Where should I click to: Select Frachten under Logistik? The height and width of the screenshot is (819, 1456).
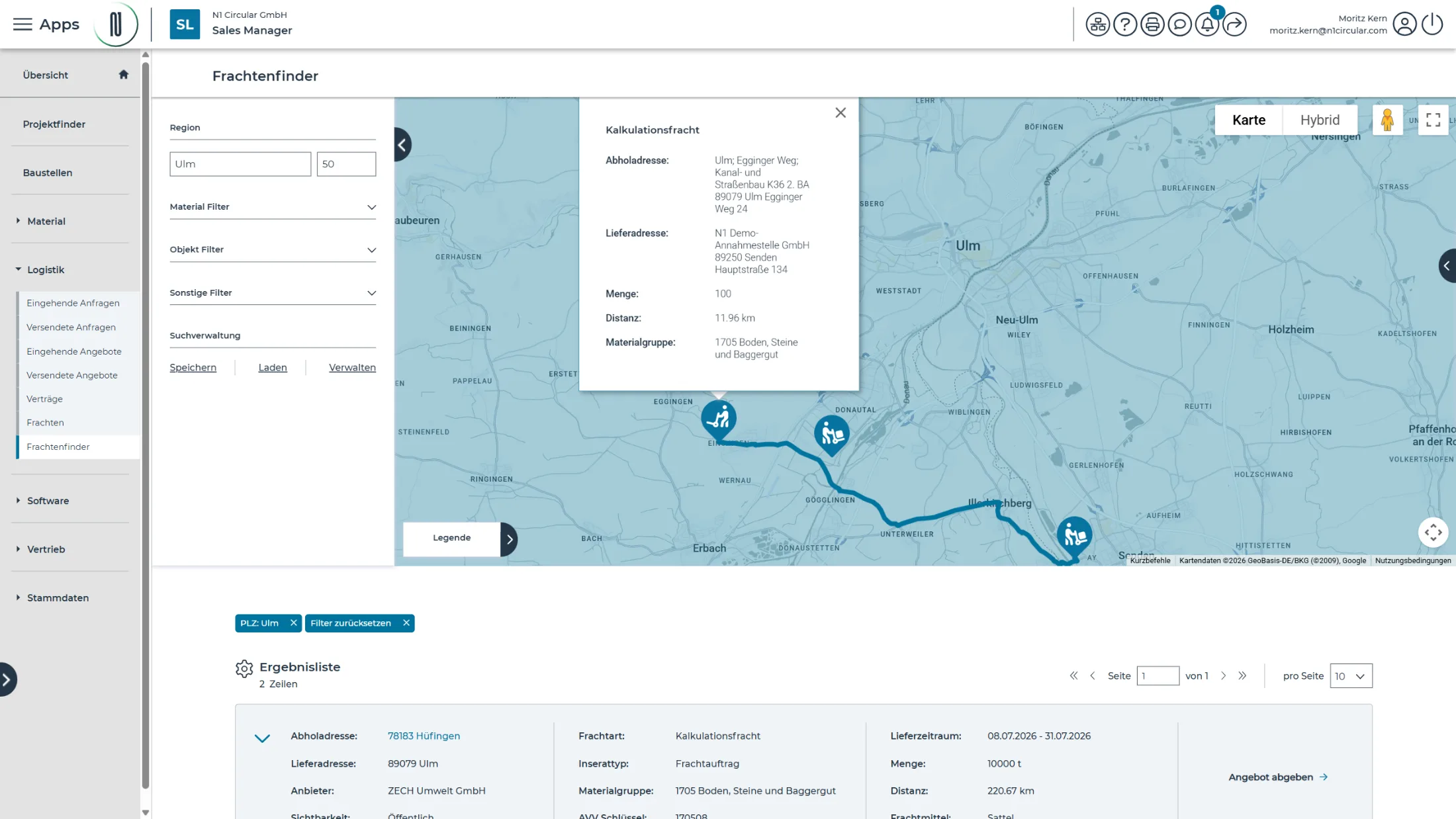point(45,423)
